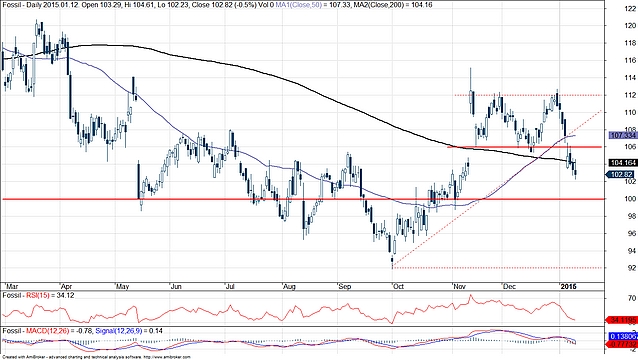
Task: Select the rising dotted red trendline
Action: pos(496,189)
